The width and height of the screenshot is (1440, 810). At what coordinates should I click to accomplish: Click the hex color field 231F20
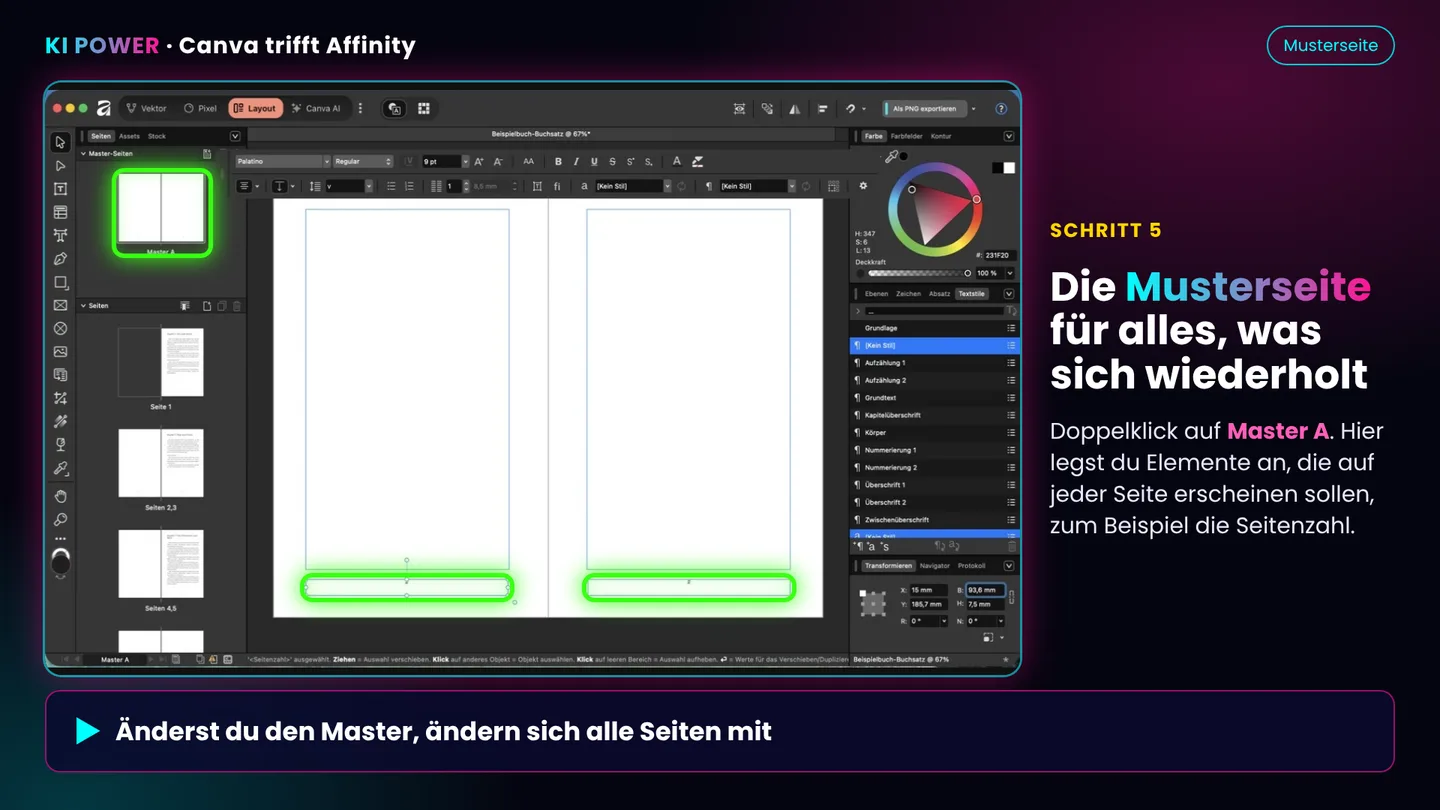(999, 256)
